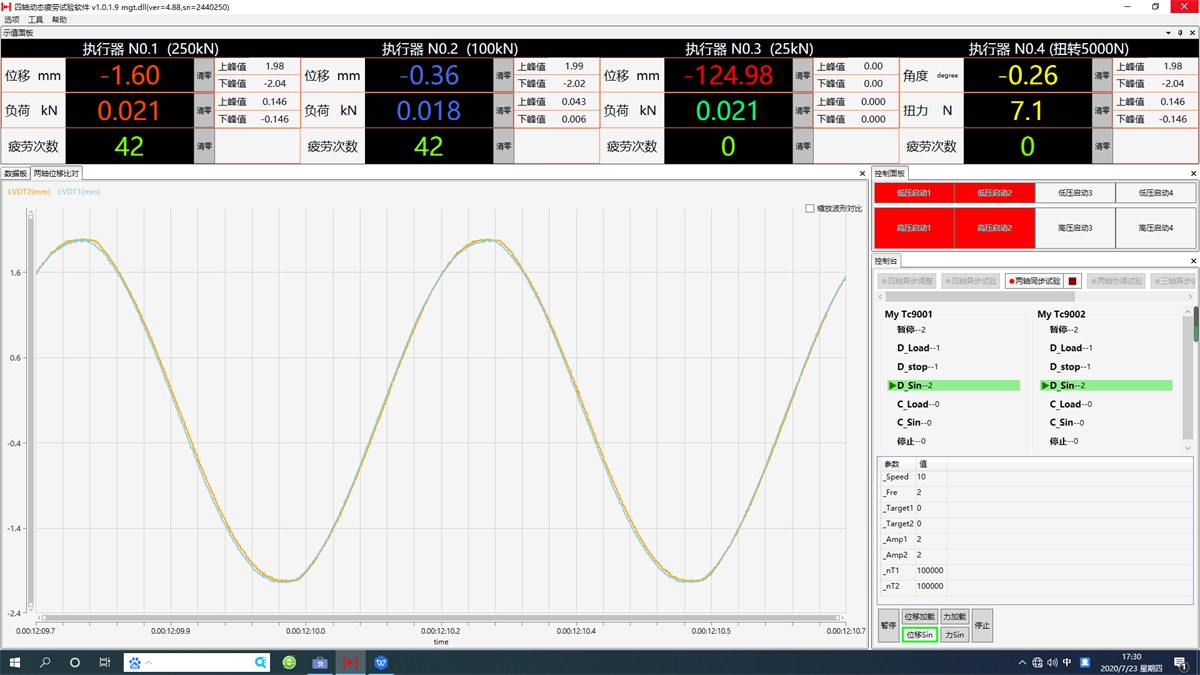
Task: Open Windows Task View on taskbar
Action: (104, 662)
